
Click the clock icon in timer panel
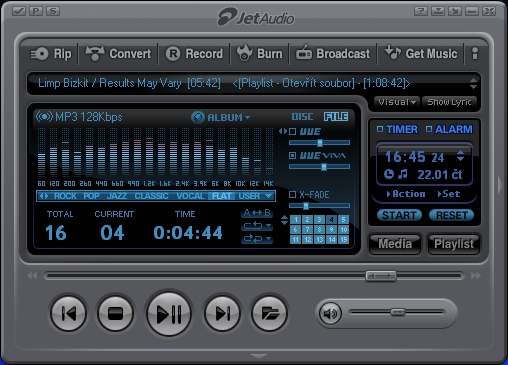(x=389, y=174)
